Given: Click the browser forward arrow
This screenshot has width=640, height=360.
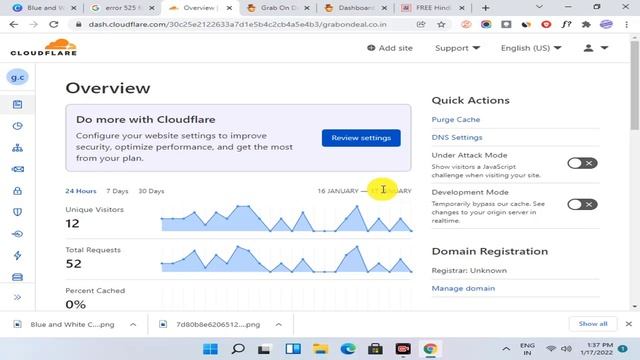Looking at the screenshot, I should pos(34,24).
